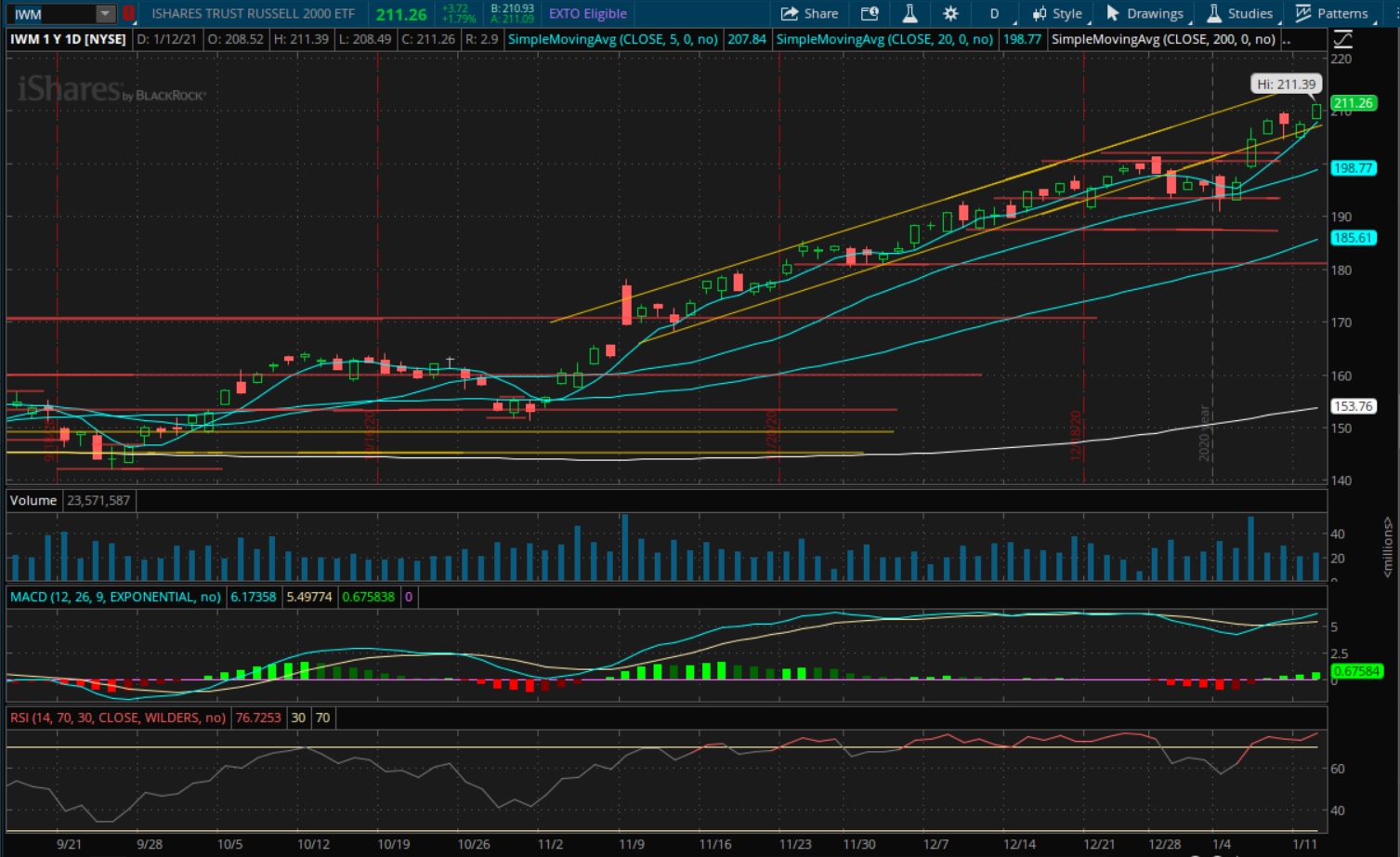Click the 220 price axis label
The width and height of the screenshot is (1400, 857).
pyautogui.click(x=1341, y=59)
